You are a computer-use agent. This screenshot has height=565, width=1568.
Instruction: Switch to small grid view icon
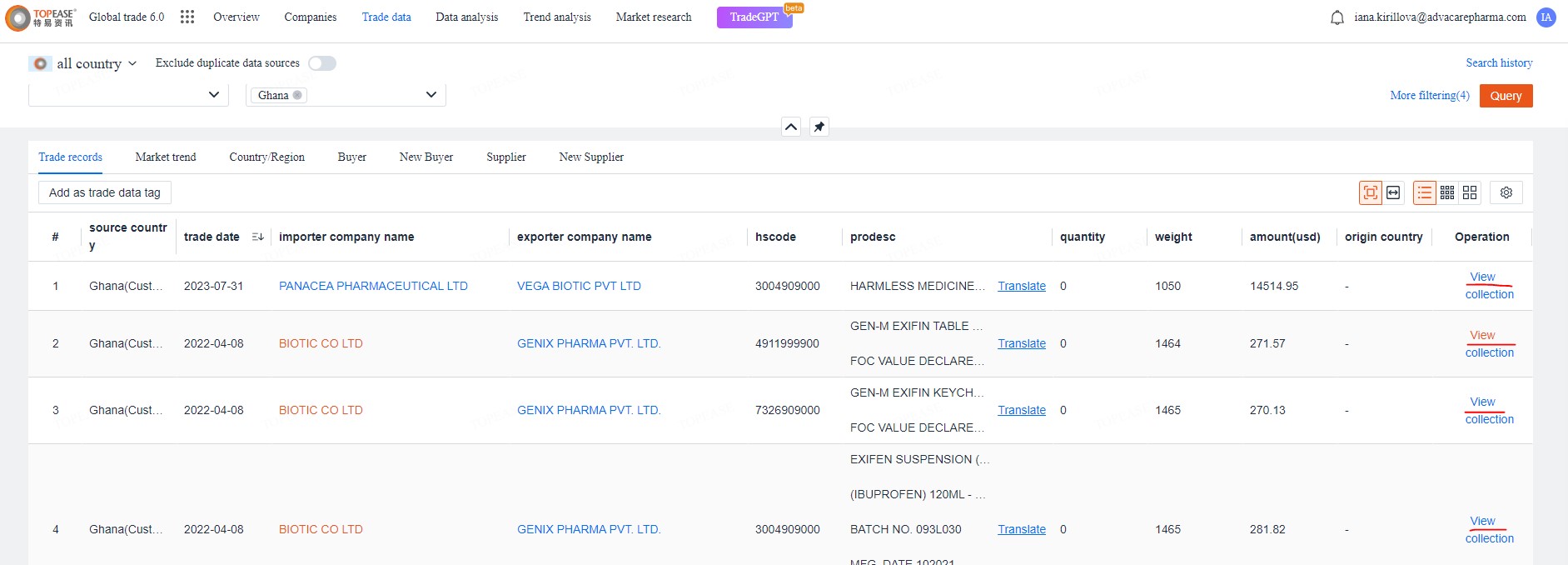coord(1447,192)
